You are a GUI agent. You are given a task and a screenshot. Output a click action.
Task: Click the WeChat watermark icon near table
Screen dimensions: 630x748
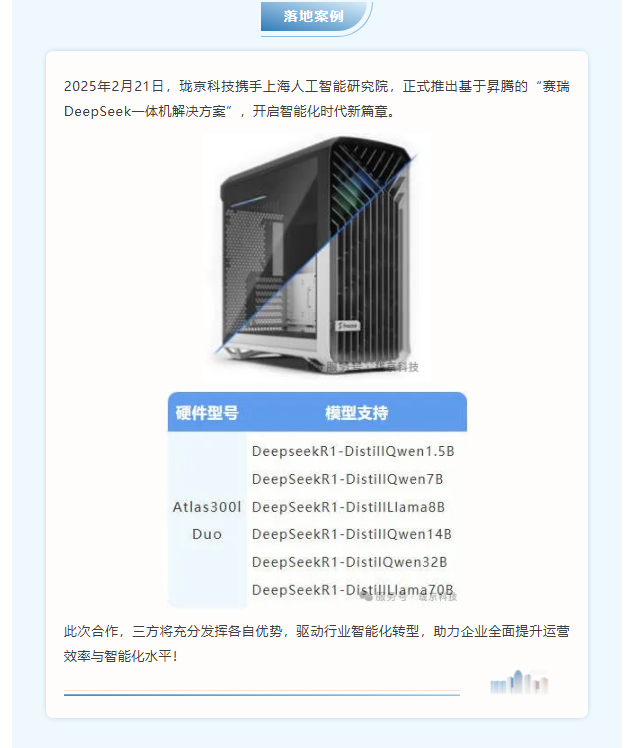click(x=366, y=596)
